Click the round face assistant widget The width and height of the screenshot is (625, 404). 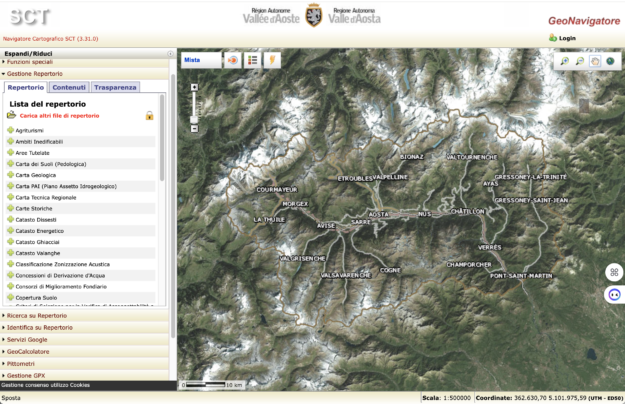[614, 295]
